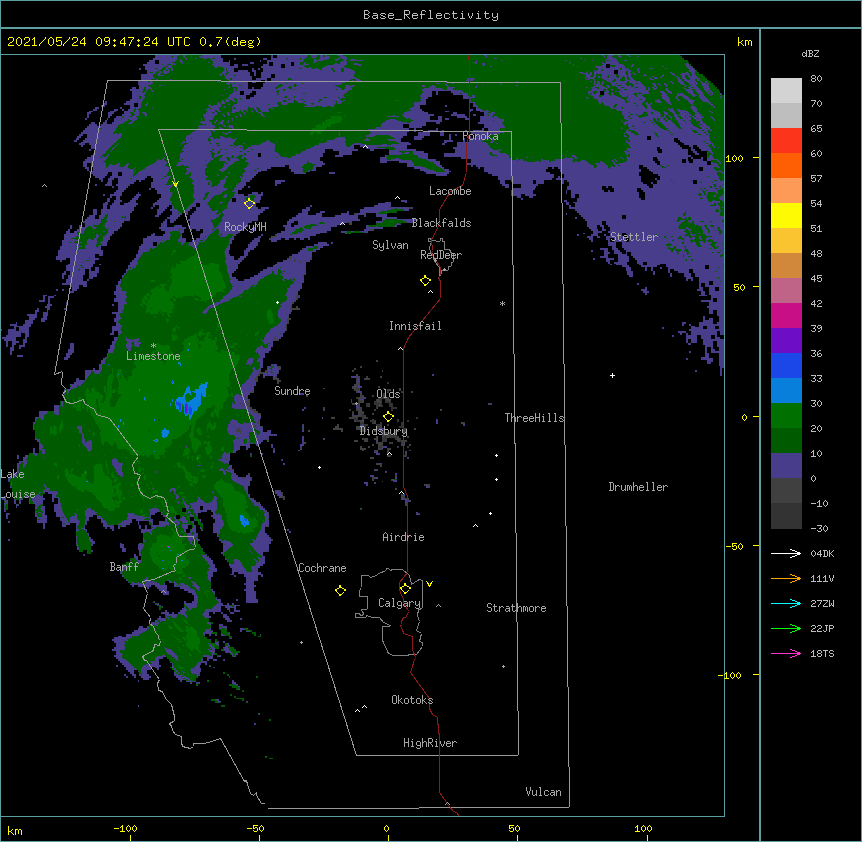Pick the slate purple swatch between 10 and 0
This screenshot has width=862, height=842.
[x=786, y=466]
